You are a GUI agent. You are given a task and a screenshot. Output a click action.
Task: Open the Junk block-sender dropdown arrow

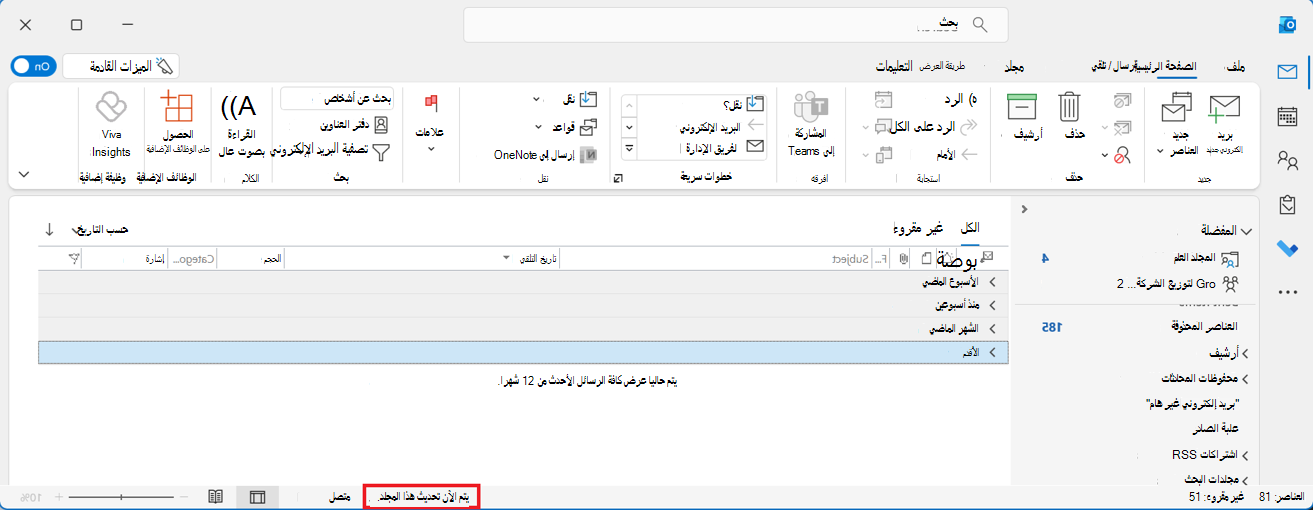(1104, 154)
